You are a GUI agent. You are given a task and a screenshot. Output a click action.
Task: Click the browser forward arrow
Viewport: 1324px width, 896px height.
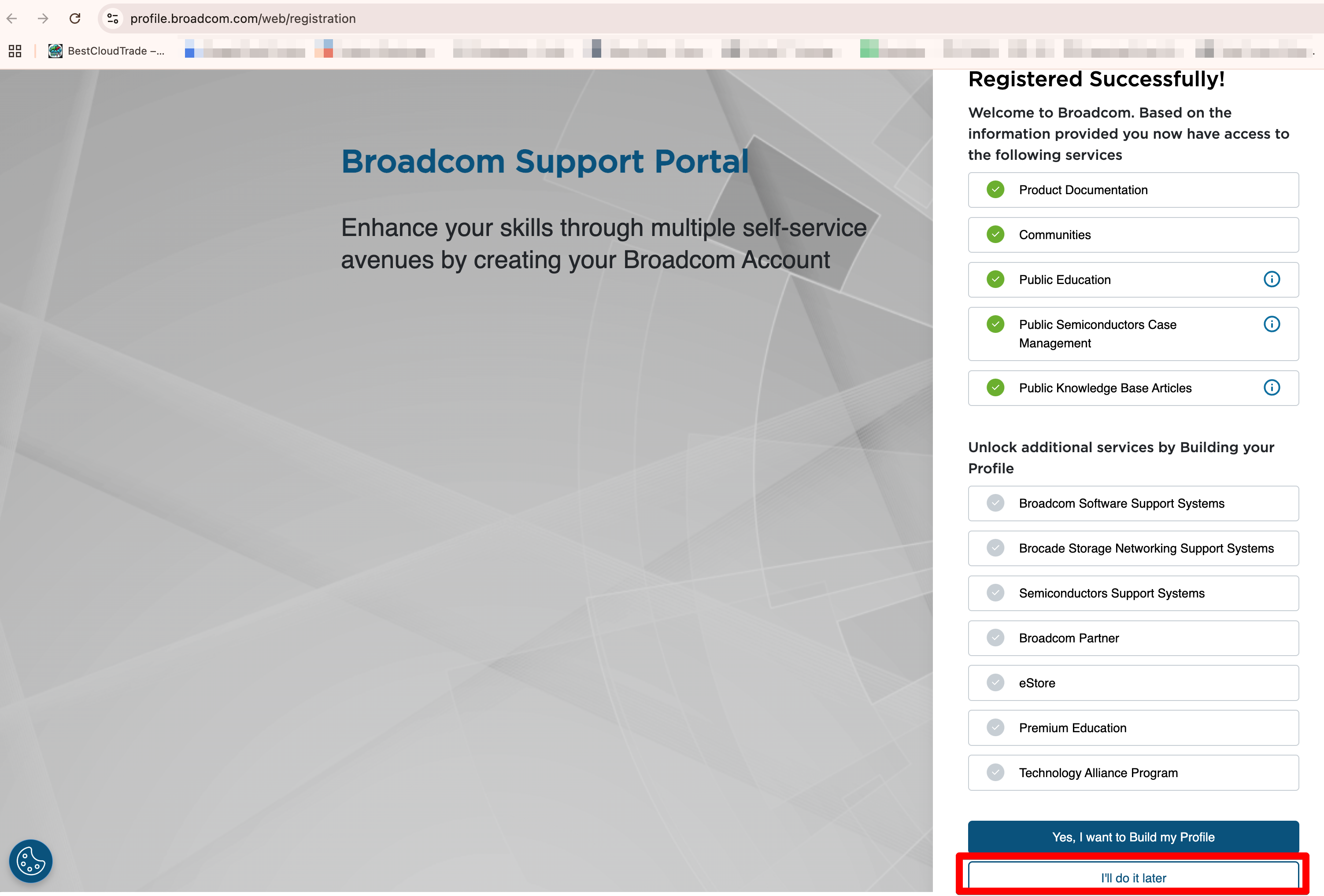[x=43, y=18]
